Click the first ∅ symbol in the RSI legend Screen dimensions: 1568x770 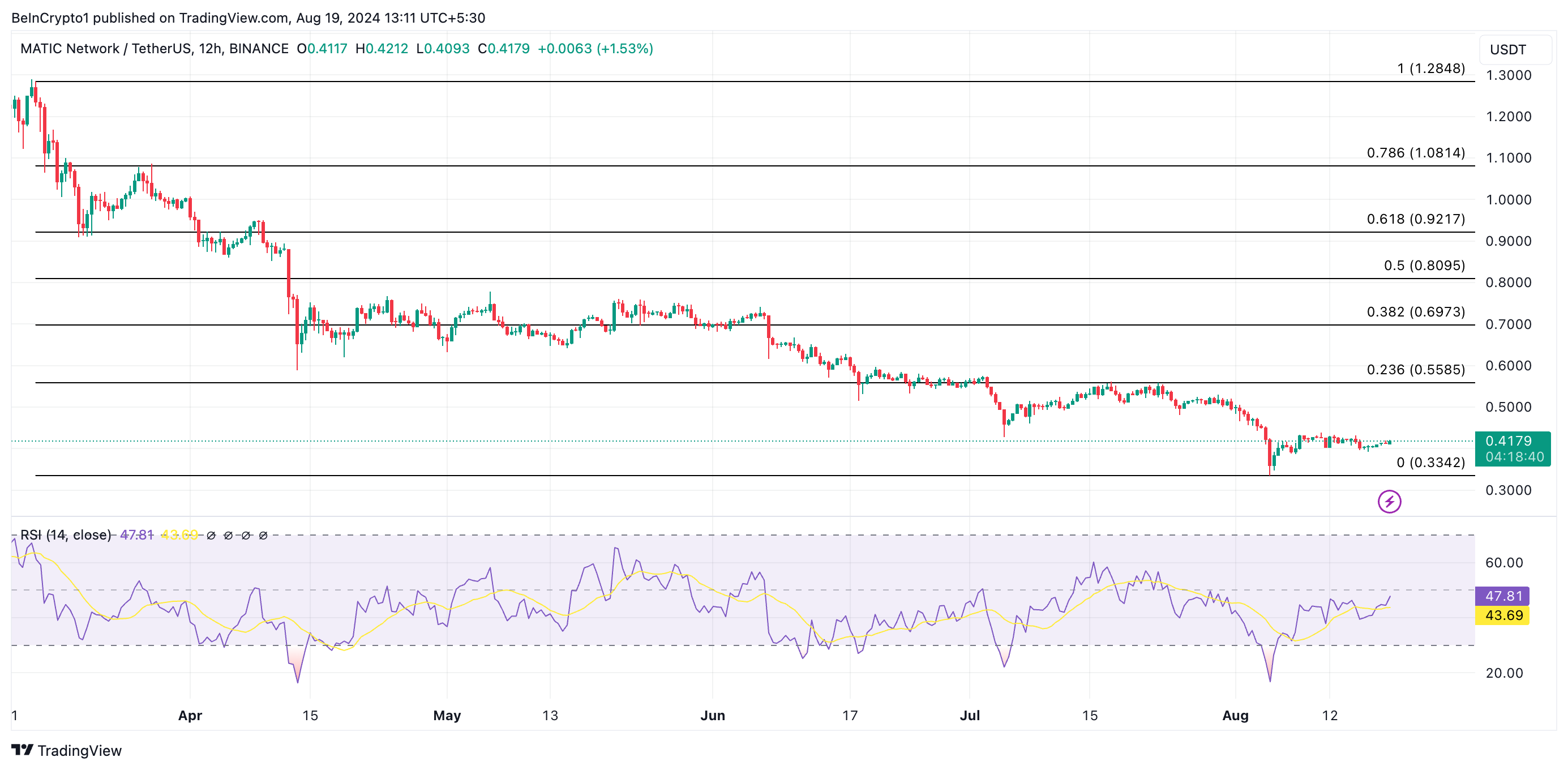coord(211,536)
